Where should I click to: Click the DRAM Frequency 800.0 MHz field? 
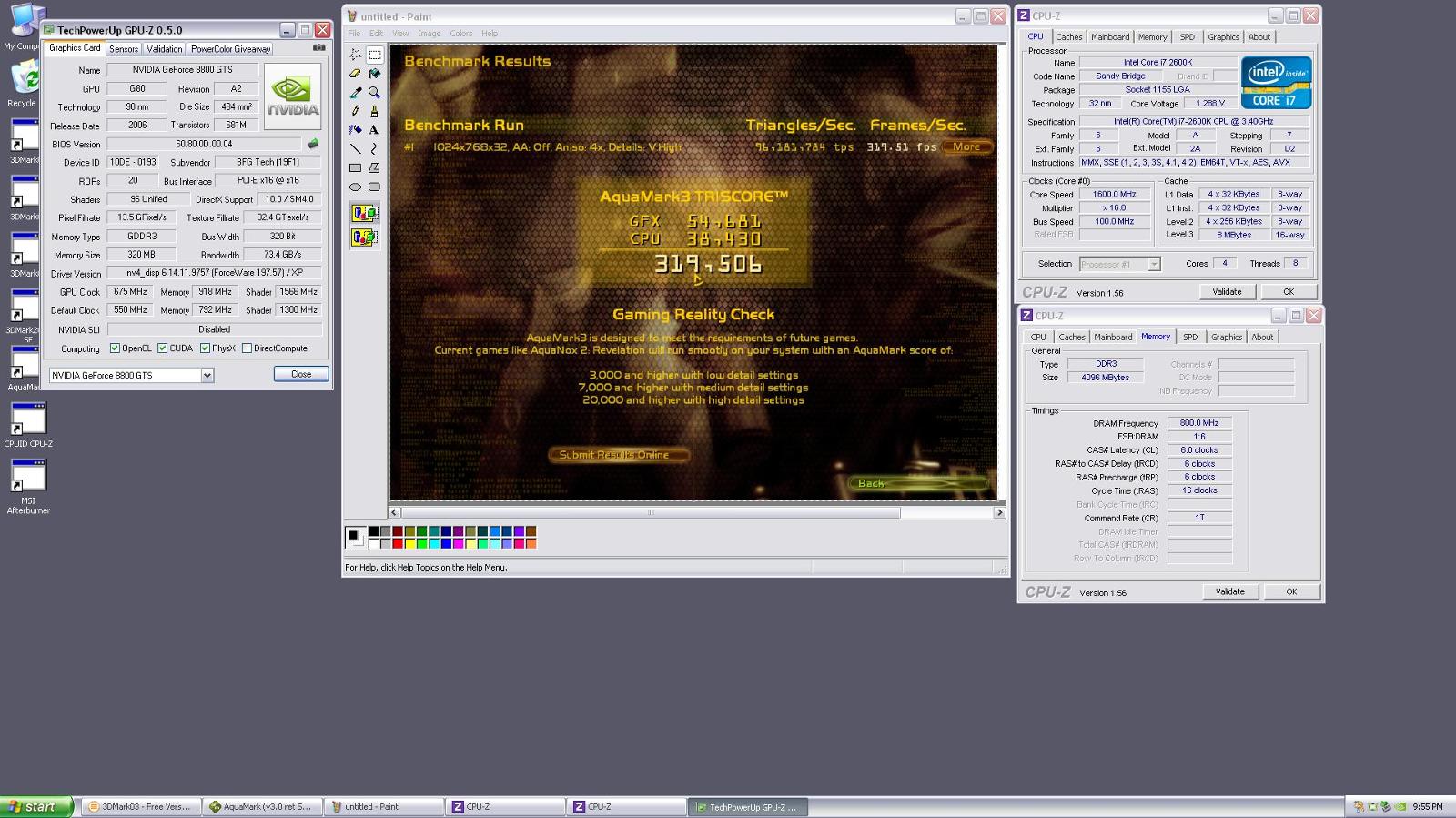(x=1199, y=423)
